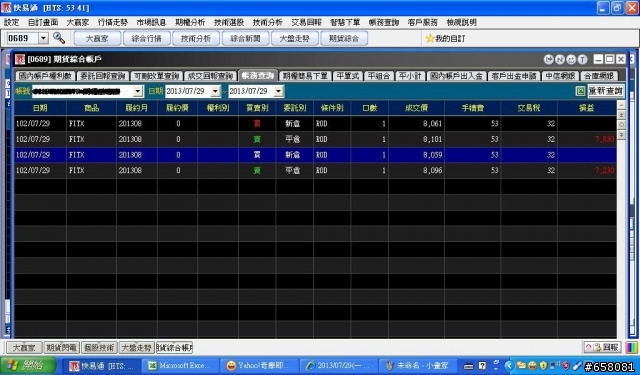The height and width of the screenshot is (375, 640).
Task: Switch to the 委託回報查詢 tab
Action: [x=103, y=76]
